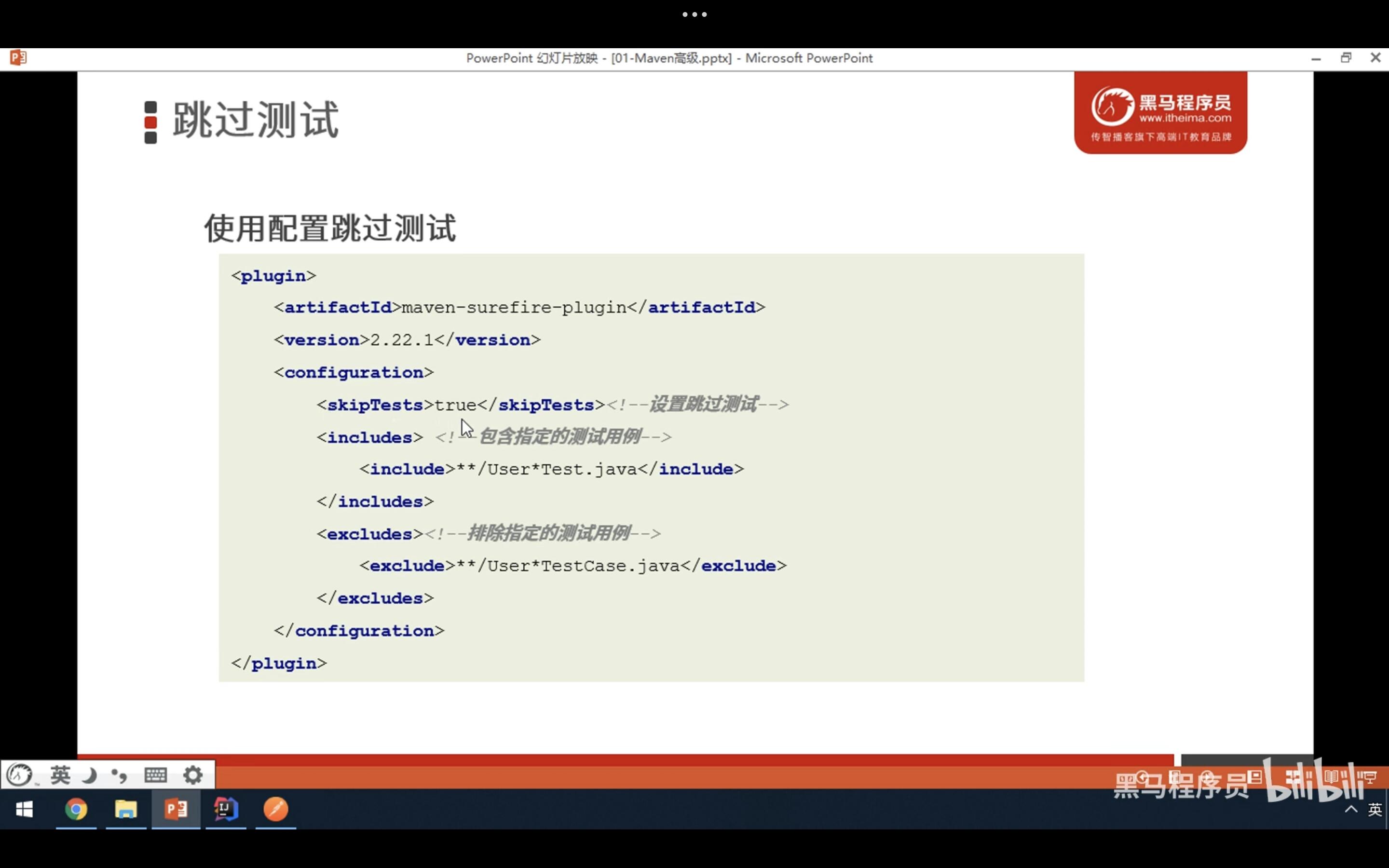Viewport: 1389px width, 868px height.
Task: Click the closing </plugin> tag
Action: [x=279, y=663]
